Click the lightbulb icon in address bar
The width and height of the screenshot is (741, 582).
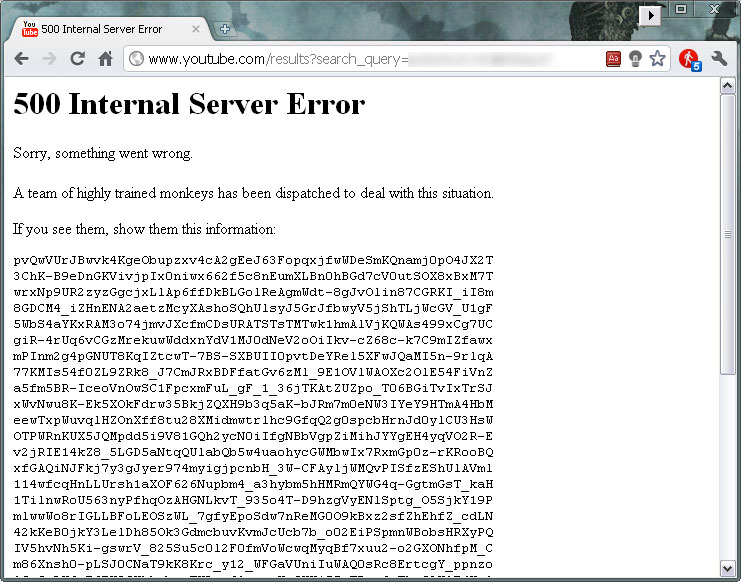click(635, 59)
